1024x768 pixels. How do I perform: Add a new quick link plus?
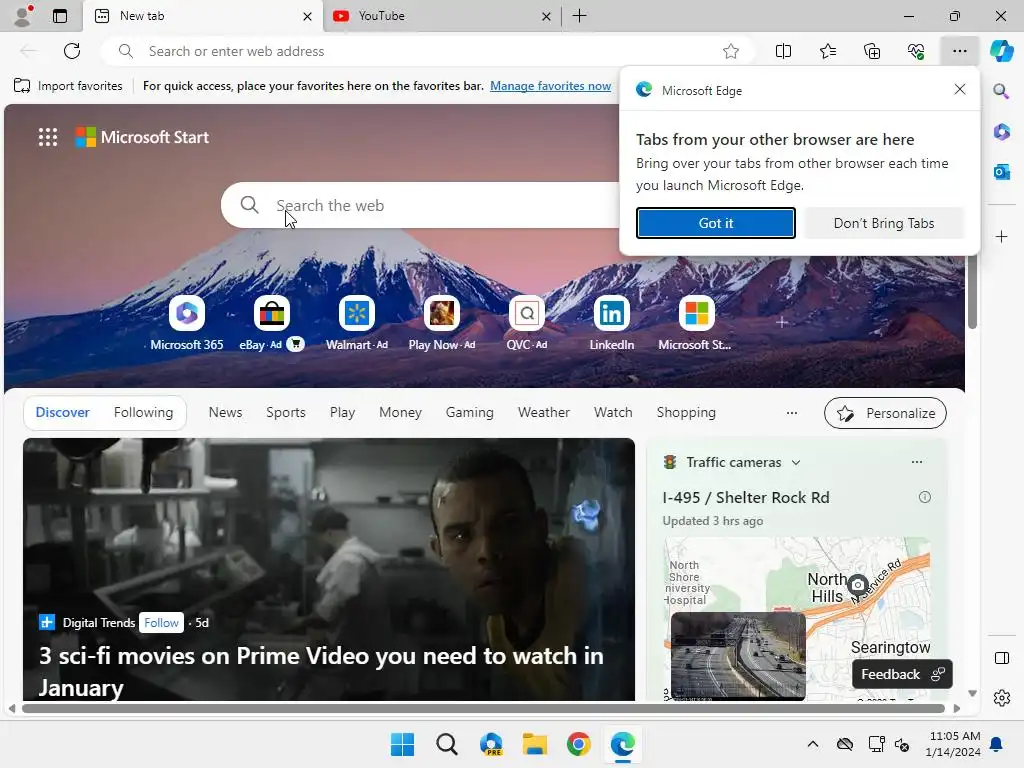pos(782,322)
